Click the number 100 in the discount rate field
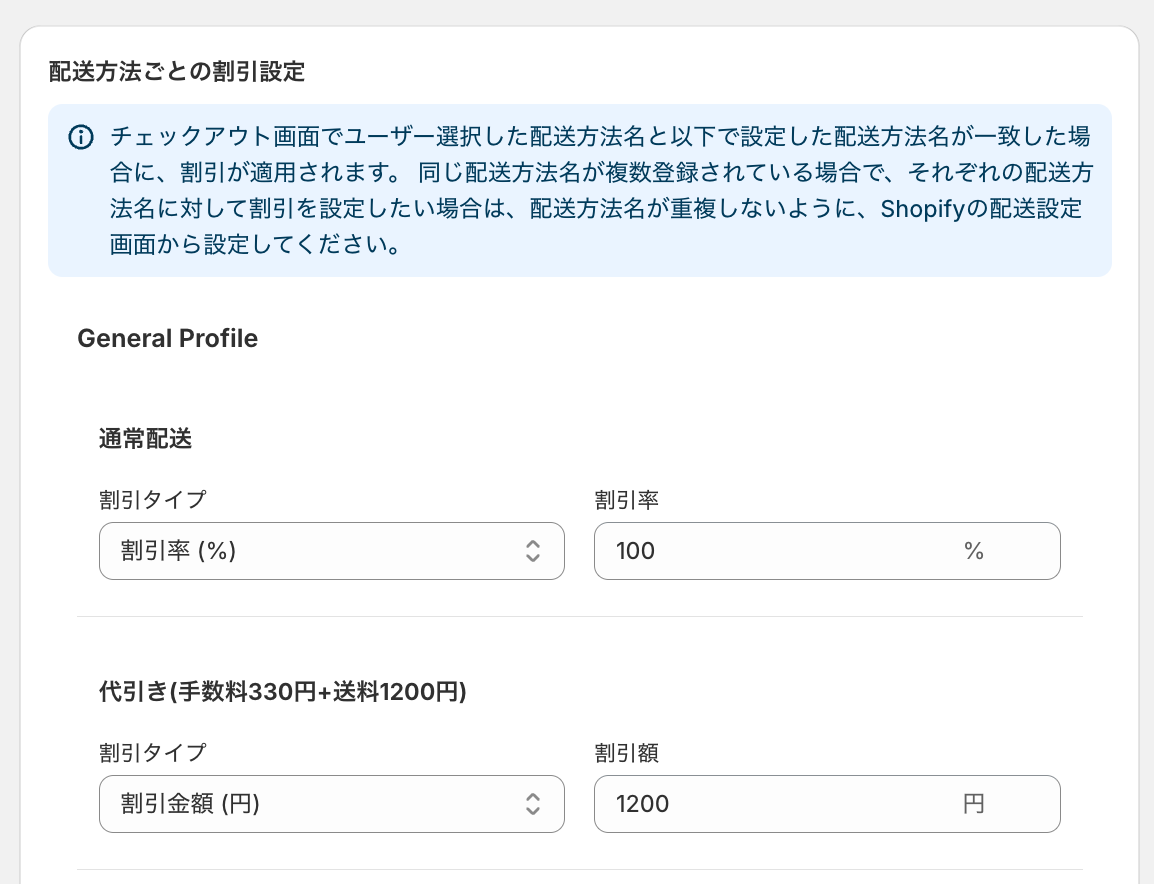This screenshot has width=1154, height=884. point(636,550)
